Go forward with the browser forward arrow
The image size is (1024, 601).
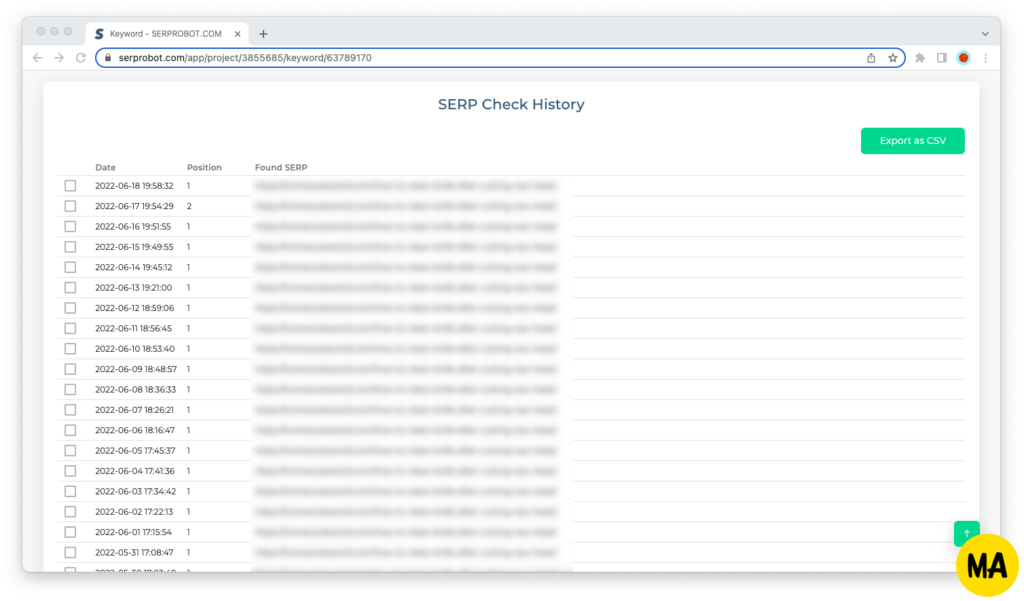click(x=59, y=58)
